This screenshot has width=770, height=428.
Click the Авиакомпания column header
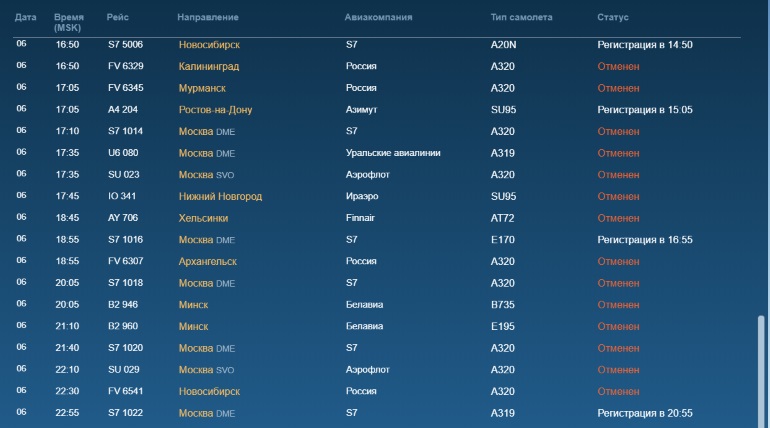pos(378,17)
